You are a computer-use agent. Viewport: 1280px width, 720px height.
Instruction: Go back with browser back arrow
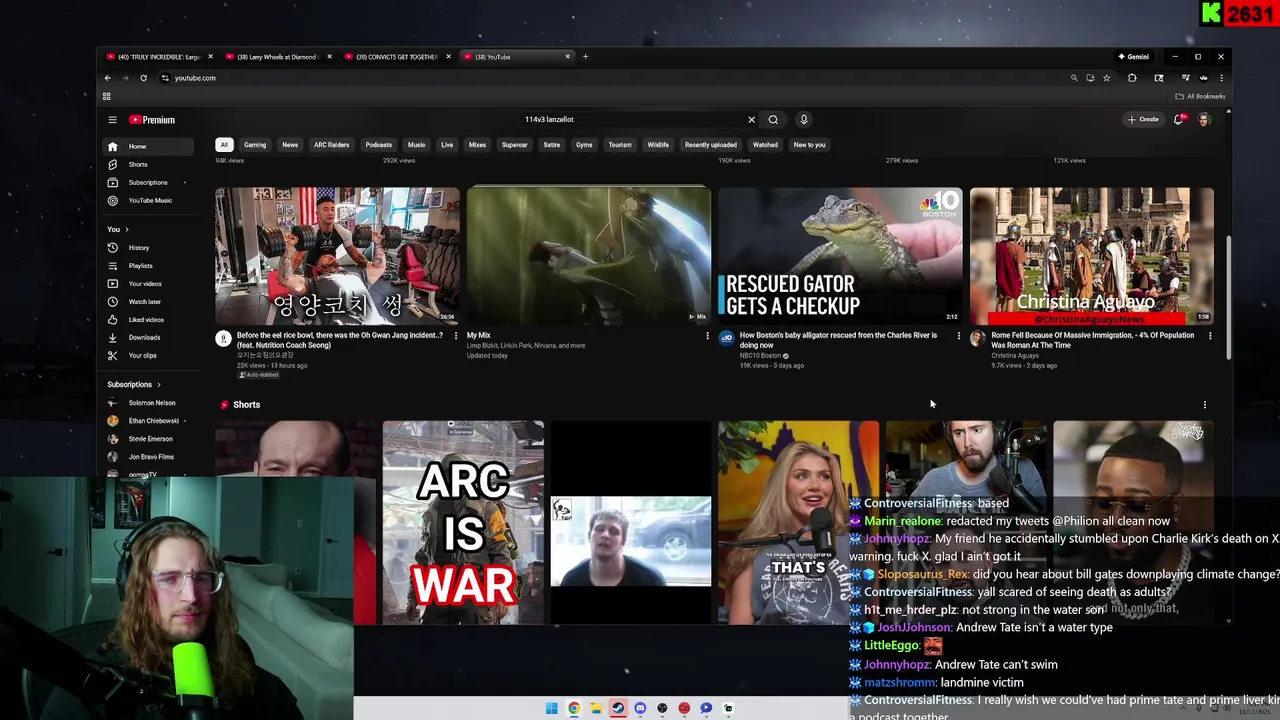[108, 78]
